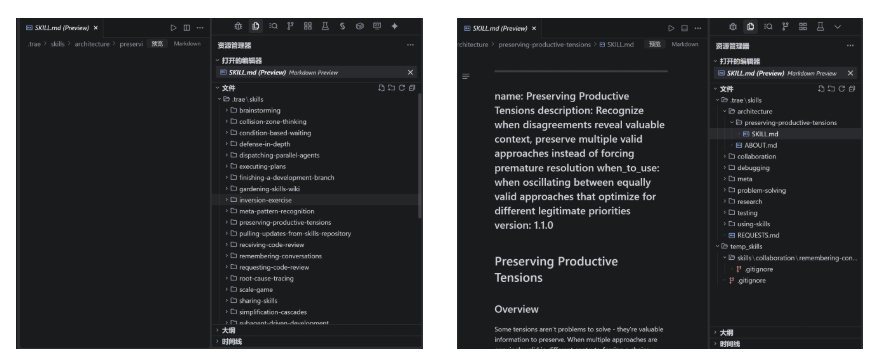Viewport: 875px width, 363px height.
Task: Open explorer panel more actions in left window
Action: [410, 45]
